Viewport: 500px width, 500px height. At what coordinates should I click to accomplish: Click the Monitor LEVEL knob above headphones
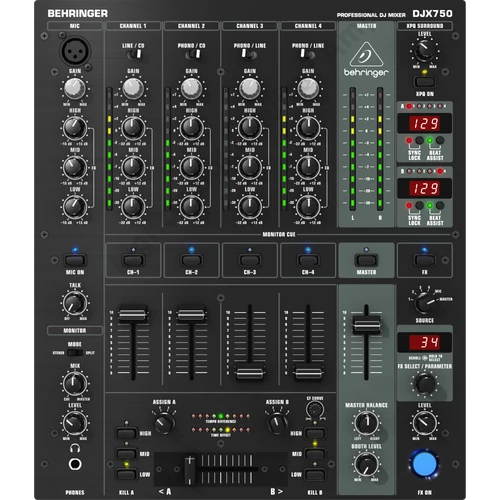pos(75,423)
